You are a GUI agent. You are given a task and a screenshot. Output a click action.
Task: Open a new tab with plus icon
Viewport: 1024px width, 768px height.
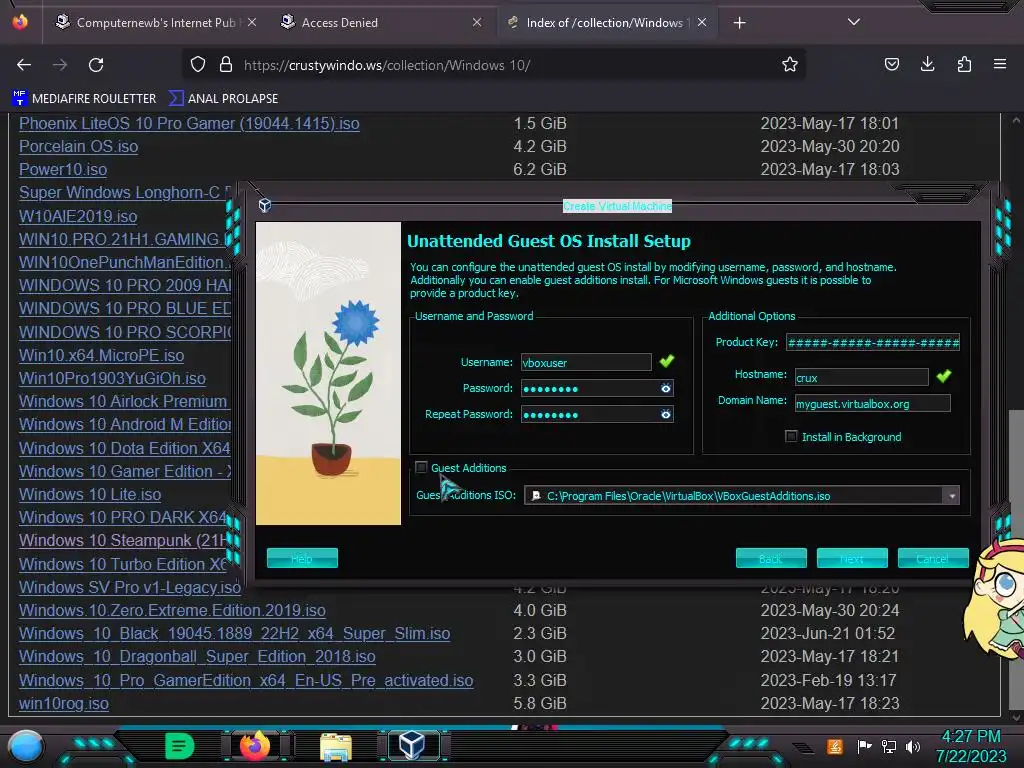coord(739,23)
